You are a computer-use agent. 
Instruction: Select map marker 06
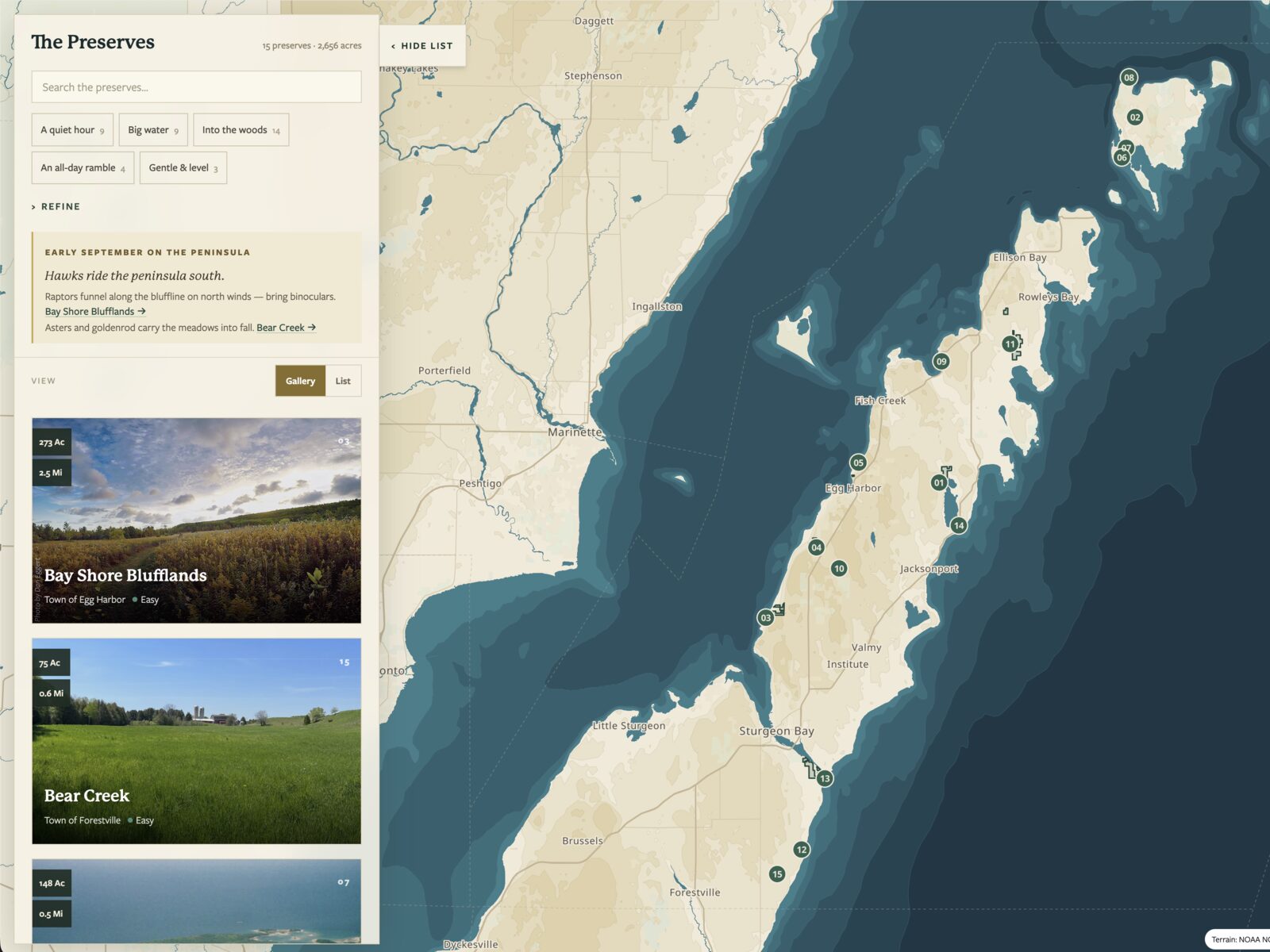(1121, 157)
